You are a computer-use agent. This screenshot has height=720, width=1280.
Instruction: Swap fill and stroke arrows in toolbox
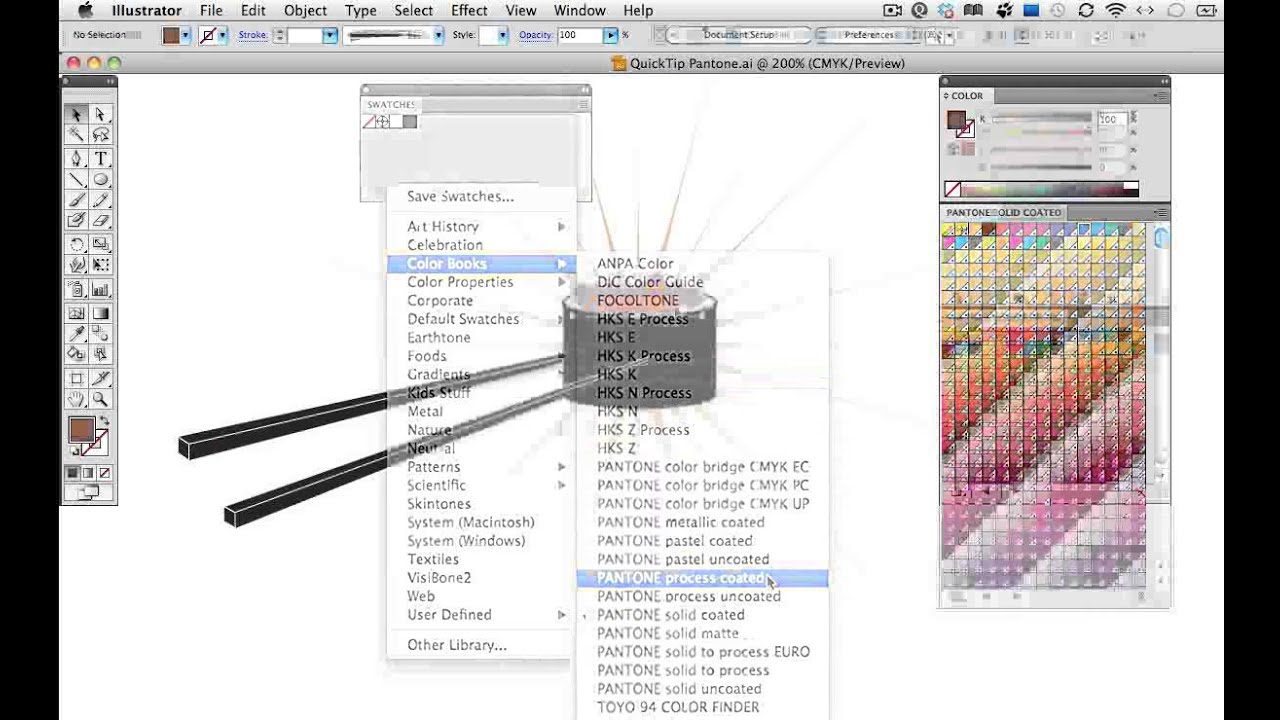[104, 422]
